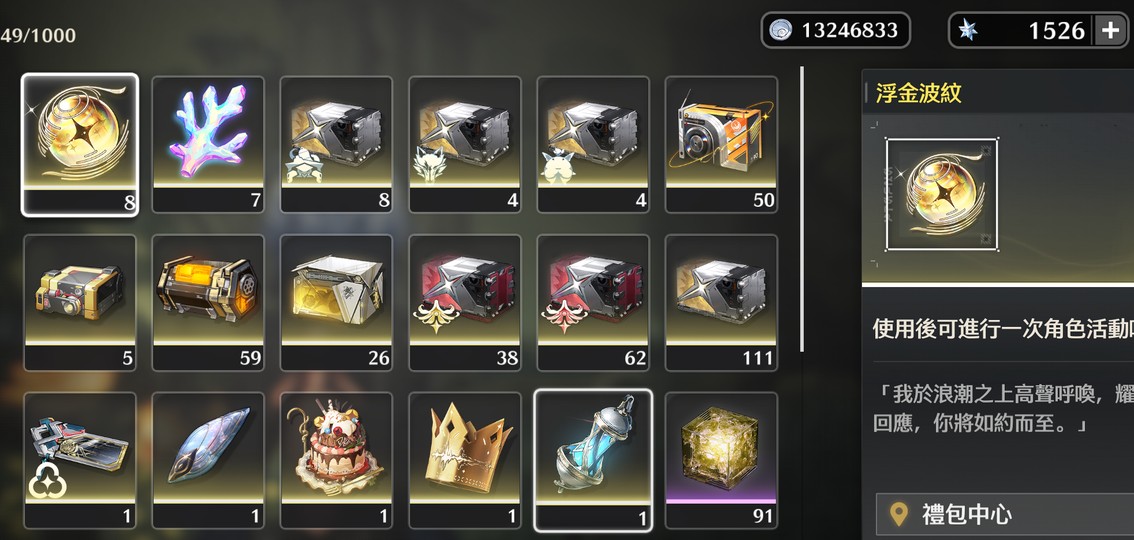Click the weapon item with clover badge

80,460
